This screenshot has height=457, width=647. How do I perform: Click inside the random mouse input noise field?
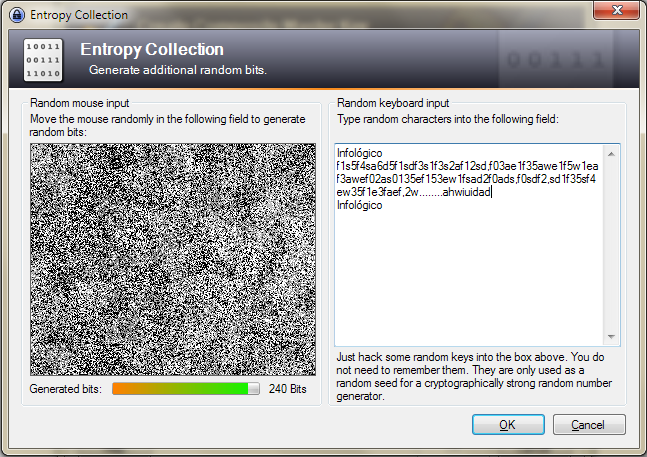173,259
